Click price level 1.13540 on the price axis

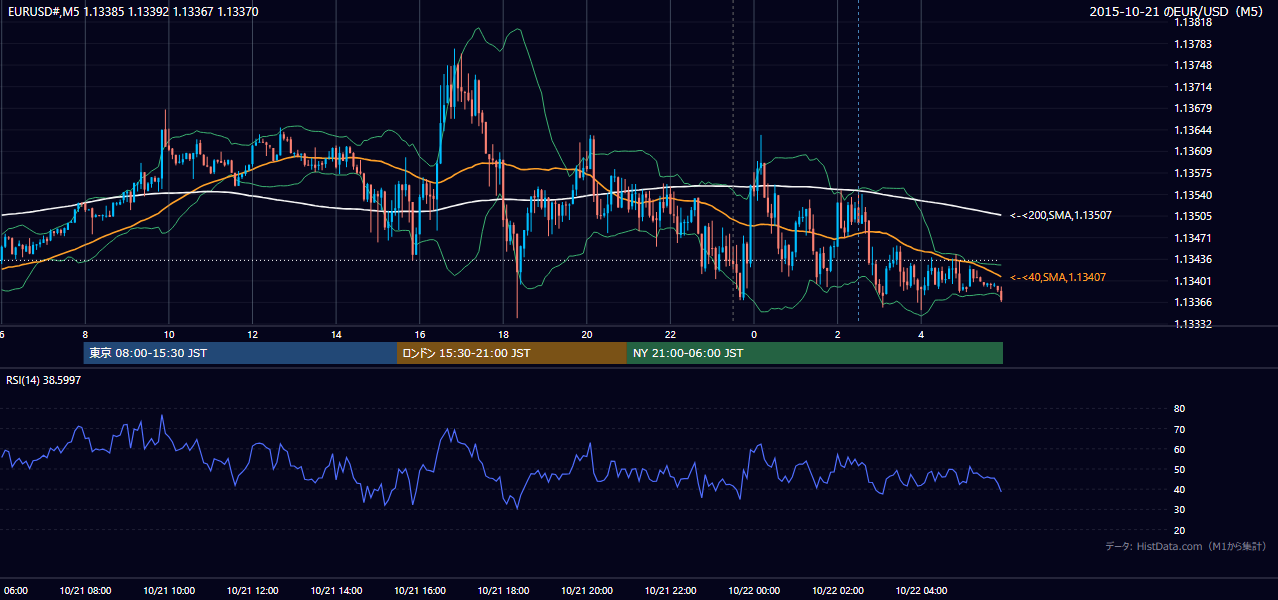(1193, 195)
